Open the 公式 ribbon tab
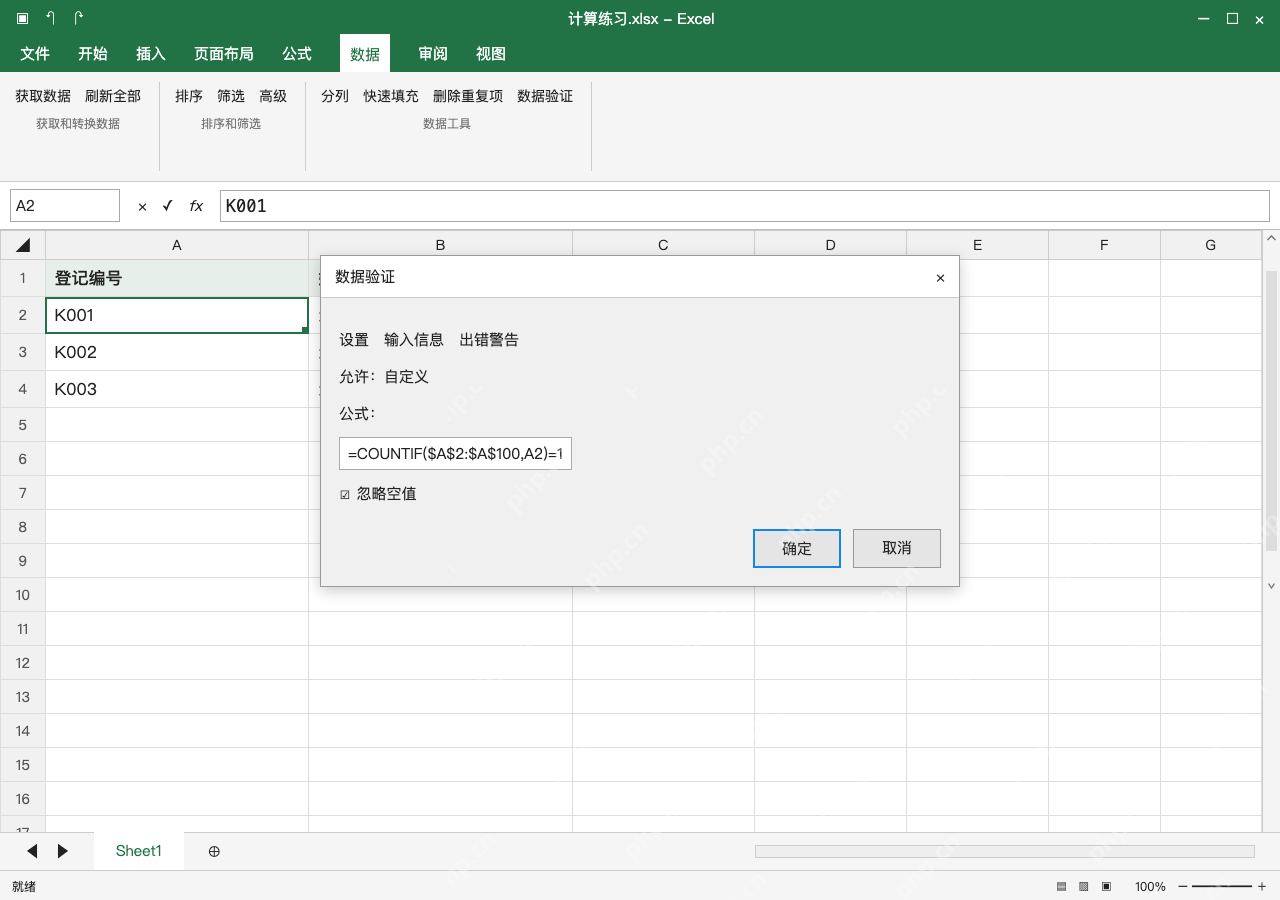1280x900 pixels. tap(297, 54)
